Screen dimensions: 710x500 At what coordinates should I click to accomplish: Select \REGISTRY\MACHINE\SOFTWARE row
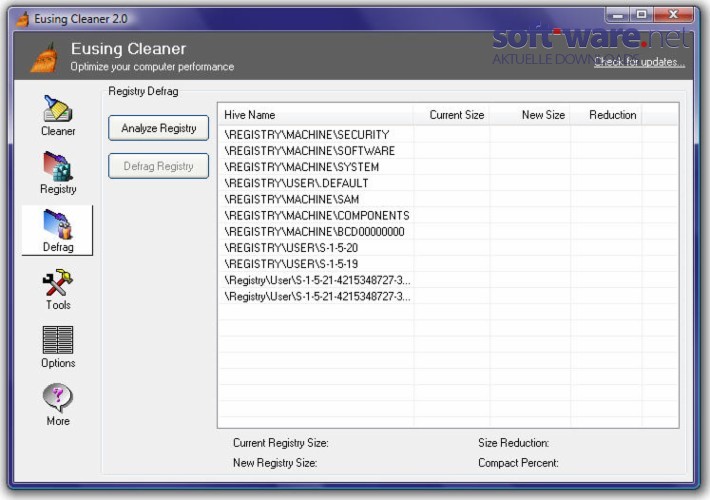tap(448, 151)
